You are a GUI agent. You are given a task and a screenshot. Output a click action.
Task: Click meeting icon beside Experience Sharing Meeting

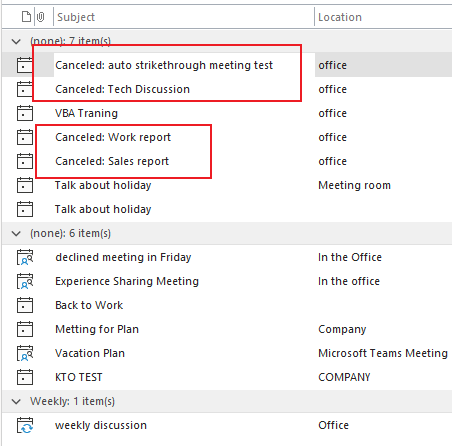tap(25, 281)
